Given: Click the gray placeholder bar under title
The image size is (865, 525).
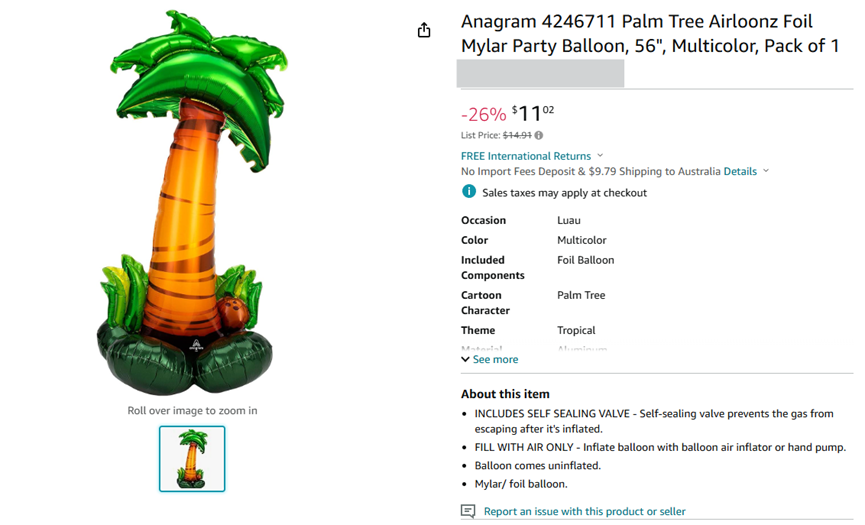Looking at the screenshot, I should pyautogui.click(x=540, y=73).
